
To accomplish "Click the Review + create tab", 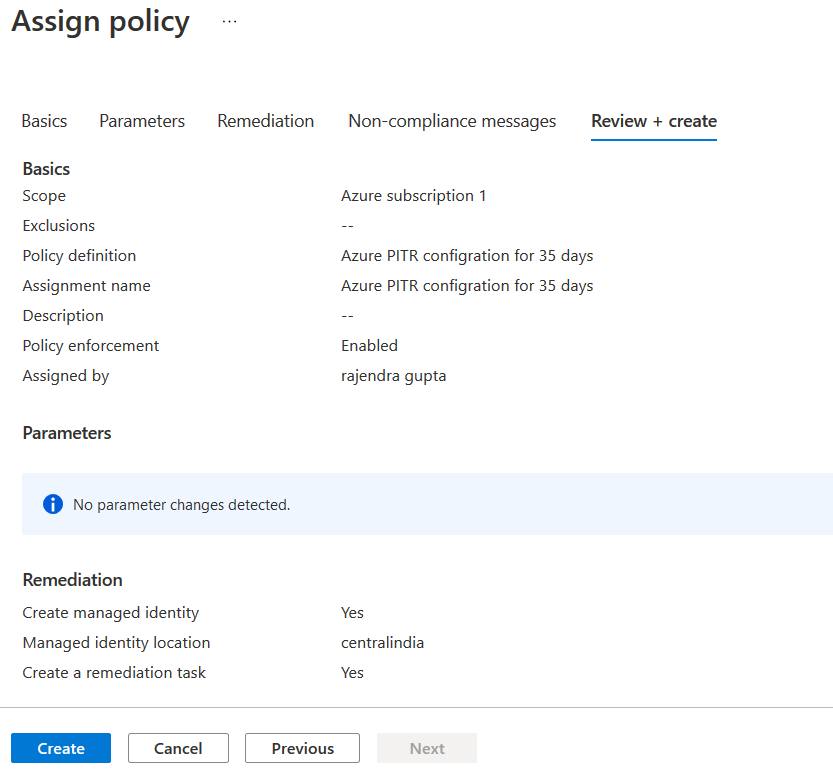I will click(x=654, y=121).
